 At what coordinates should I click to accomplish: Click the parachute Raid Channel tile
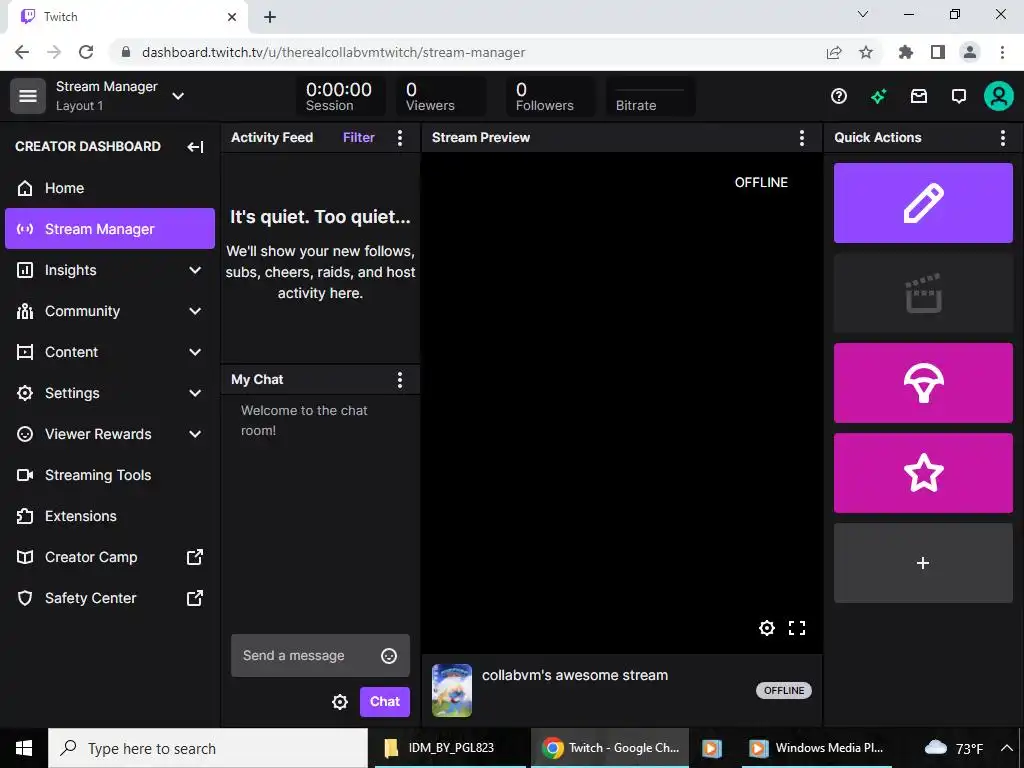point(923,383)
